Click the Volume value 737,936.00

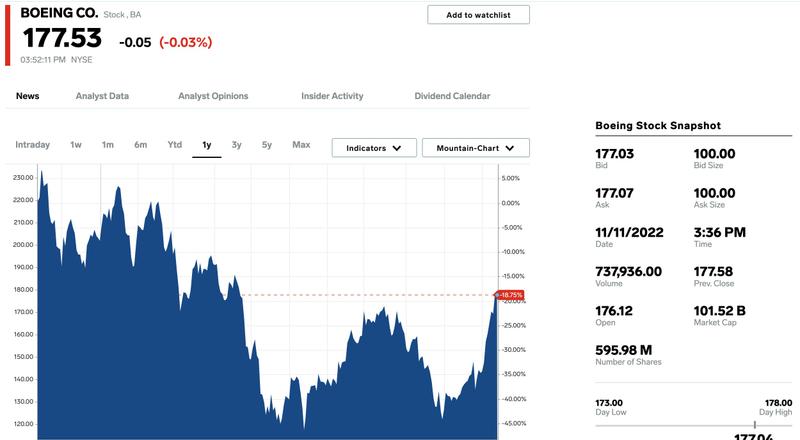click(x=629, y=272)
